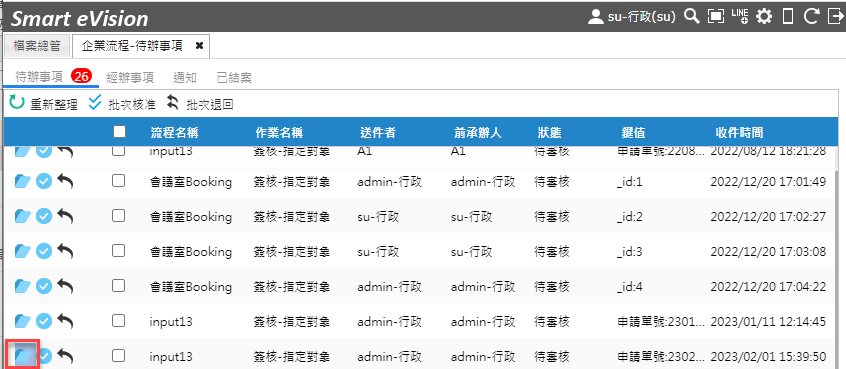Sort by the 收件時間 column header

coord(739,132)
